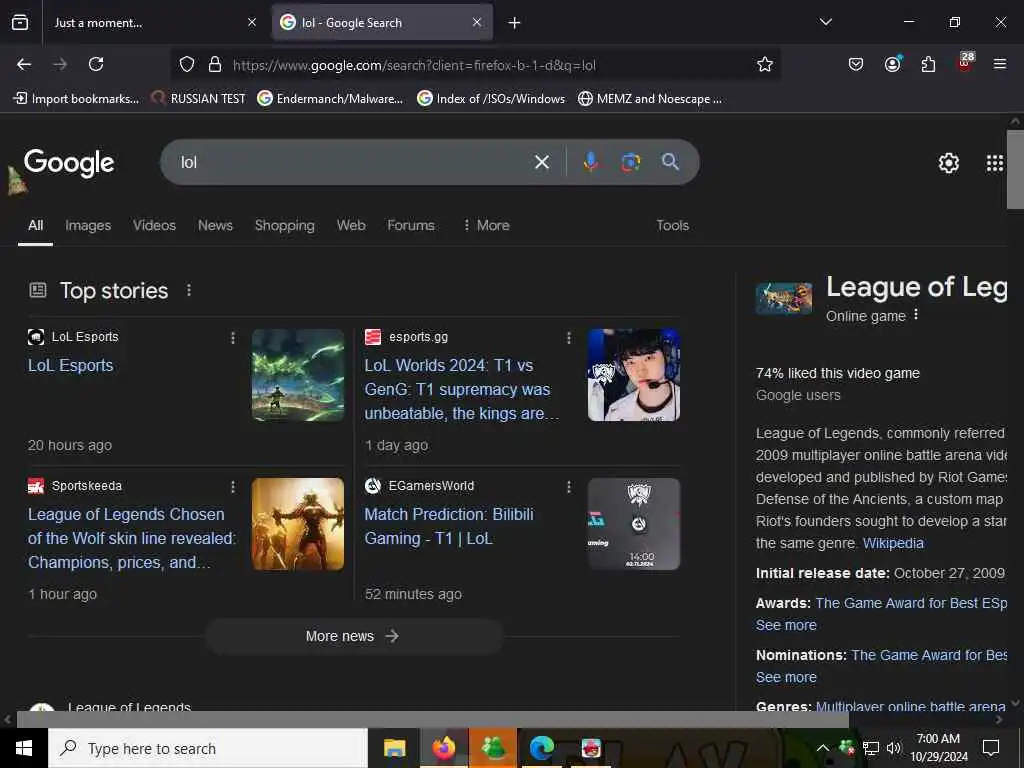Open the Chosen of the Wolf skin article
1024x768 pixels.
pyautogui.click(x=132, y=538)
